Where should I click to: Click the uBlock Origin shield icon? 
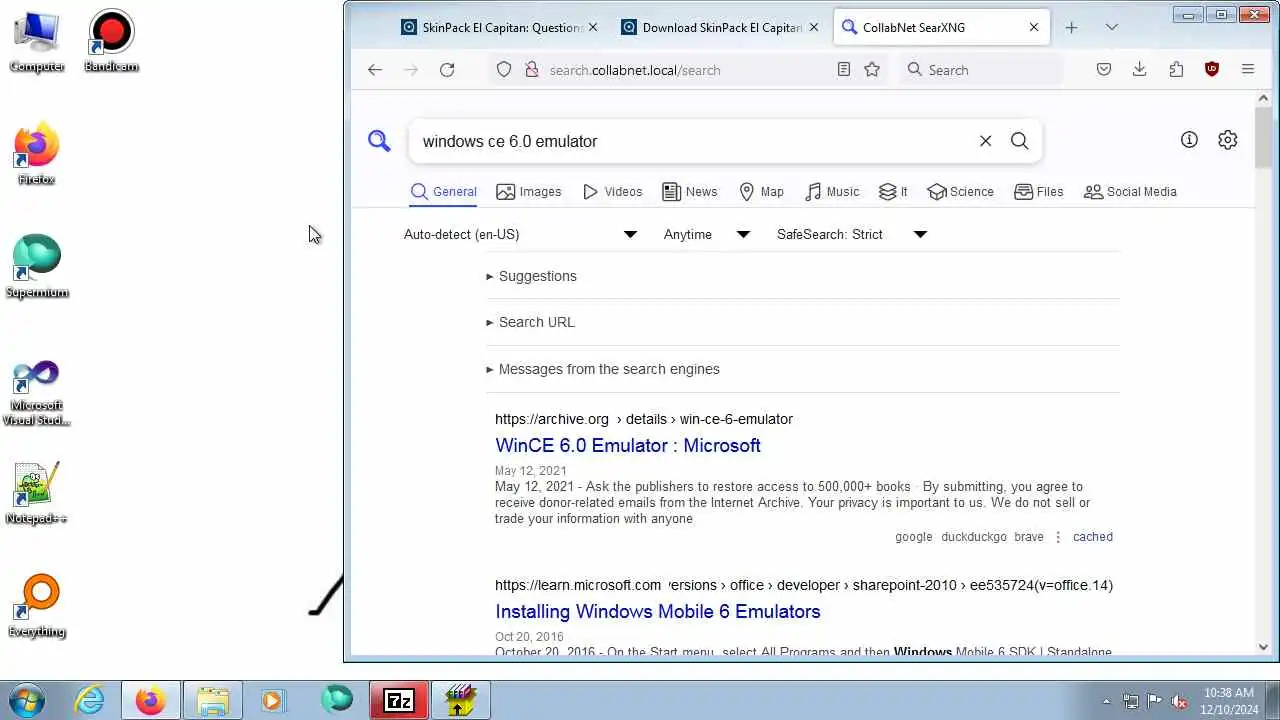[1212, 69]
